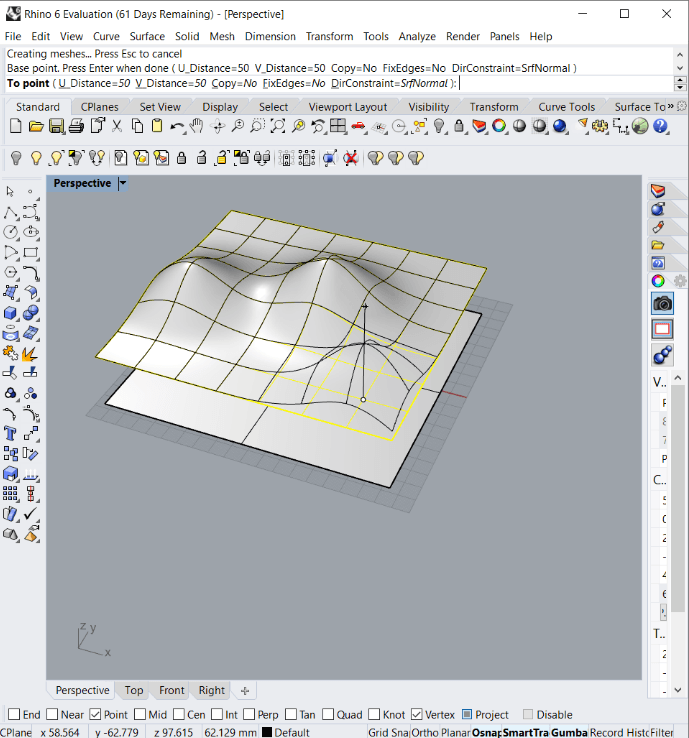Click the Default layer color swatch

267,733
